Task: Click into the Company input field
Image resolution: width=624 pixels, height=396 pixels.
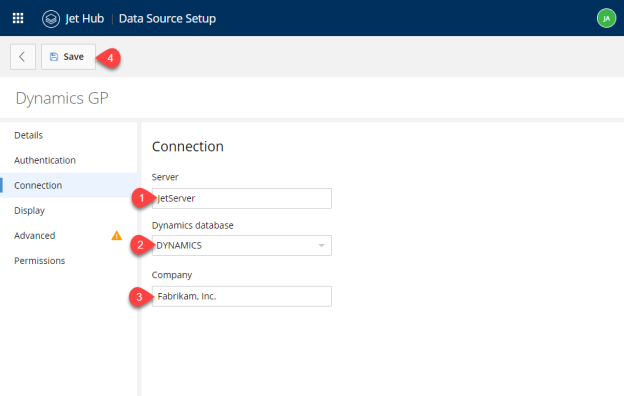Action: tap(242, 296)
